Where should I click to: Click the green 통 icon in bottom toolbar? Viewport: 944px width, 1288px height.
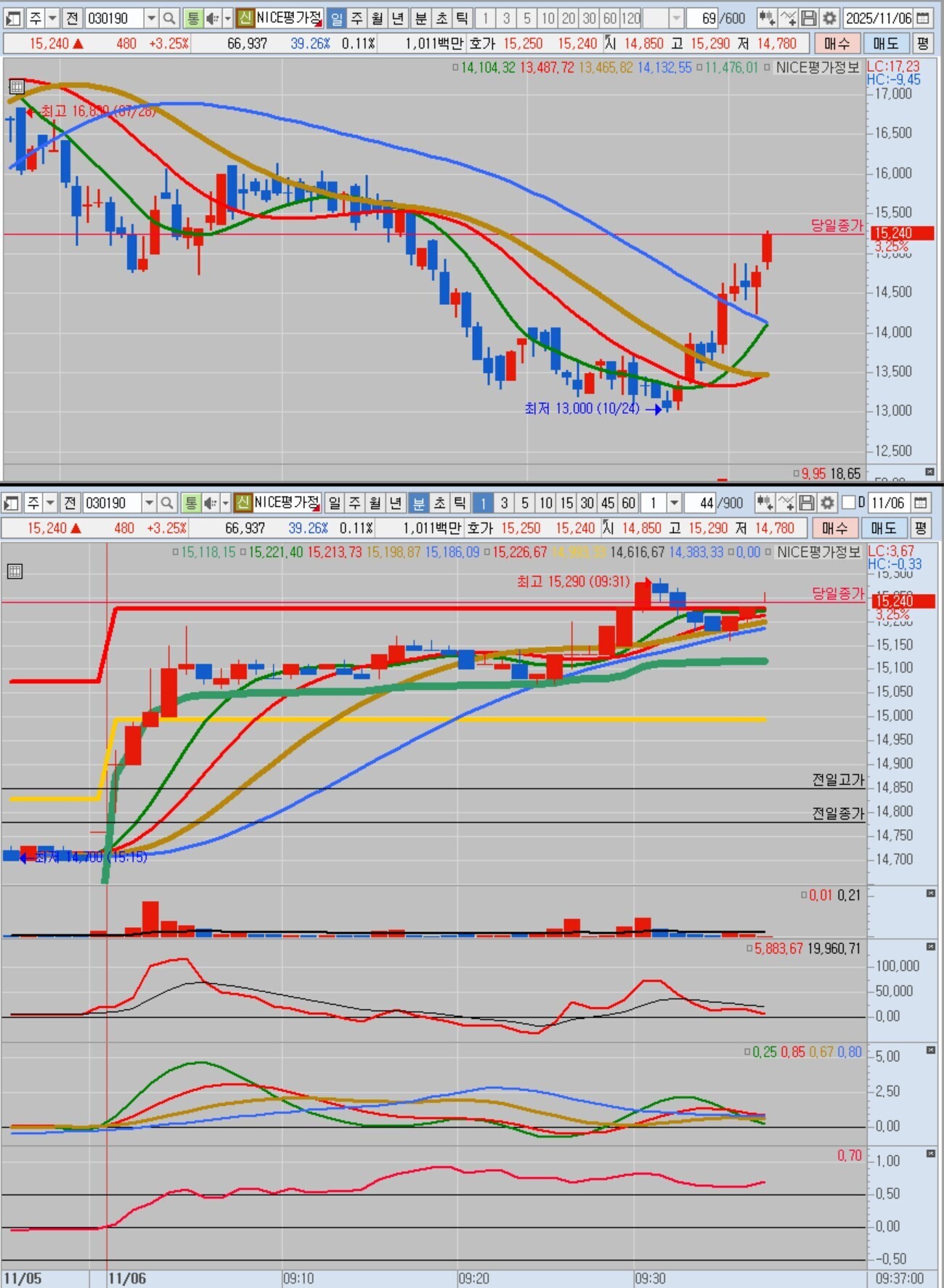pos(190,503)
